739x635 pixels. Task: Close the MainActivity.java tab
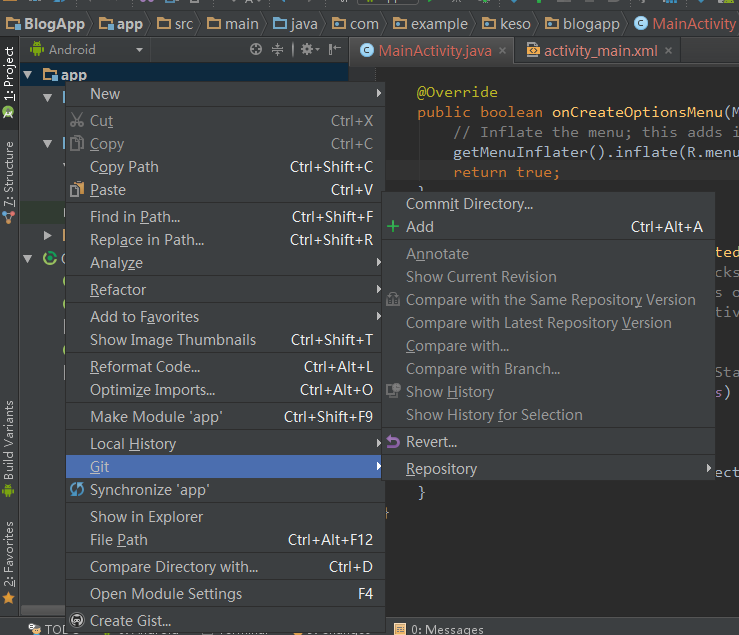(501, 50)
